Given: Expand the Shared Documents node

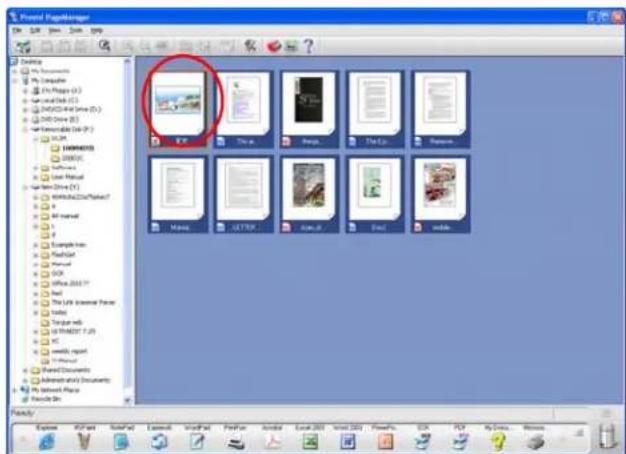Looking at the screenshot, I should (x=25, y=371).
